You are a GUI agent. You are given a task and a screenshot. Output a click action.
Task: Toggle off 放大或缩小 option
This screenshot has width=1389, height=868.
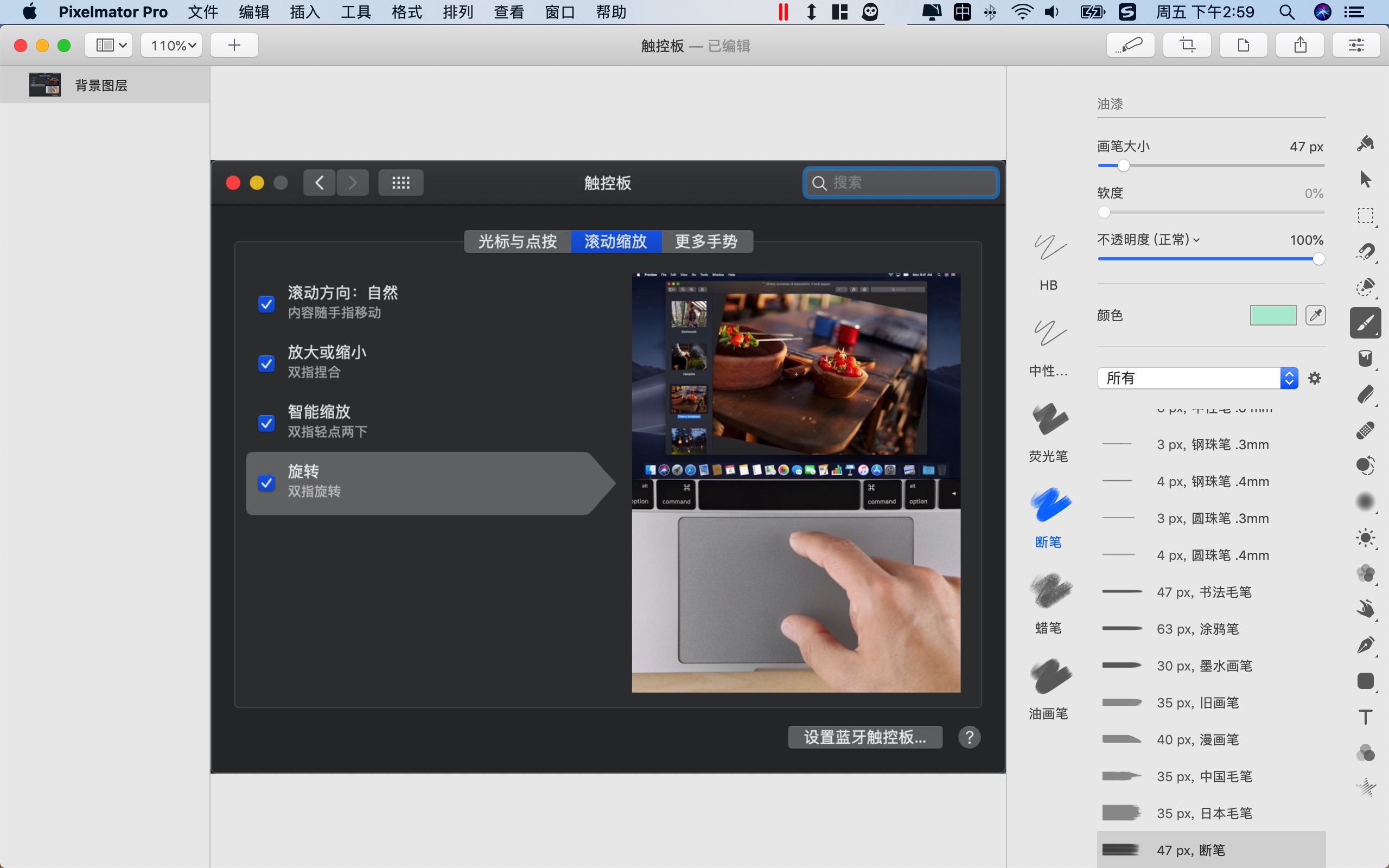click(266, 363)
